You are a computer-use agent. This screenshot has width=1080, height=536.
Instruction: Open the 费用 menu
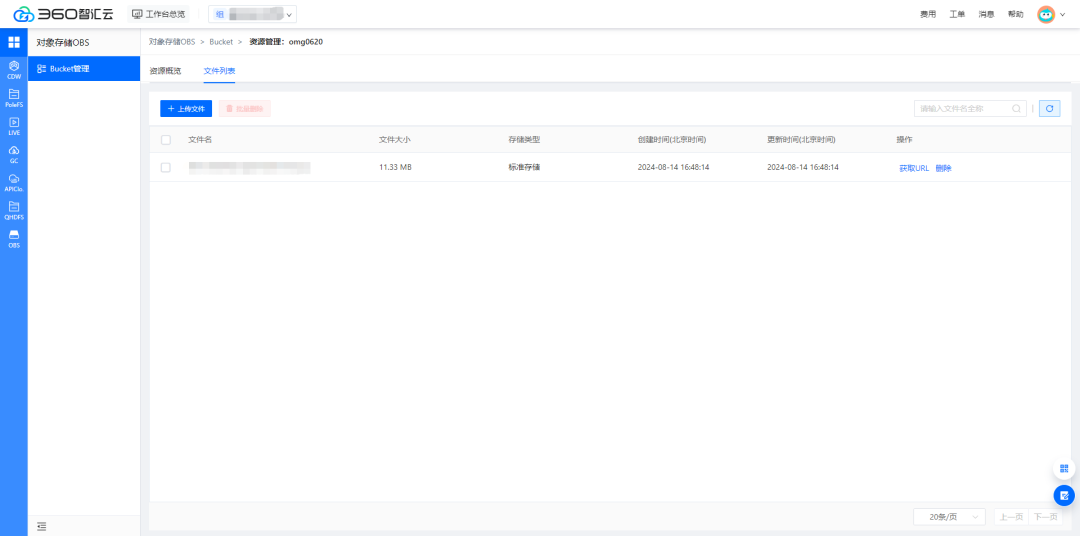(x=928, y=14)
